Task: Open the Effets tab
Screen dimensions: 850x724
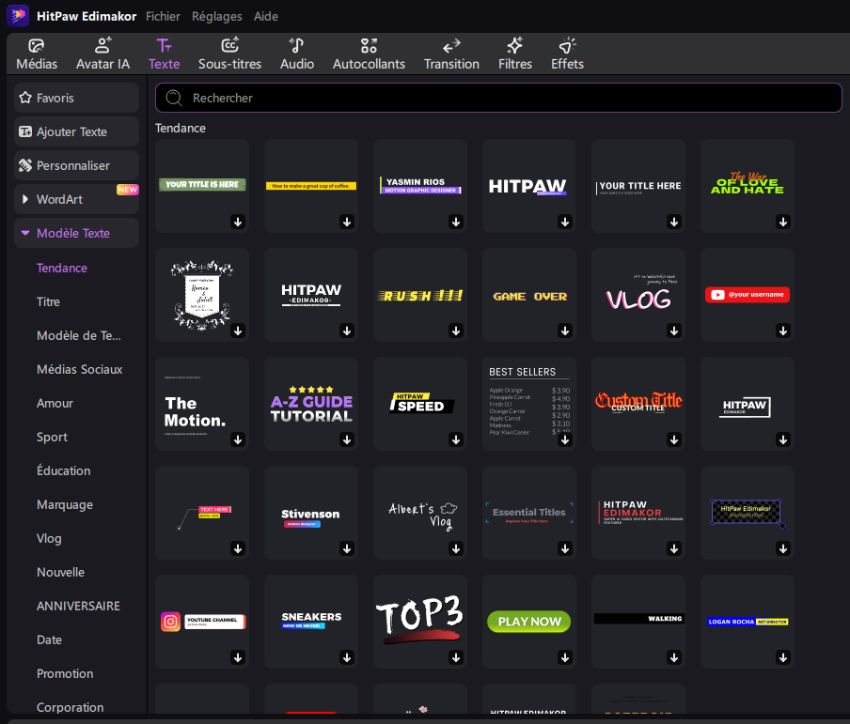Action: point(567,54)
